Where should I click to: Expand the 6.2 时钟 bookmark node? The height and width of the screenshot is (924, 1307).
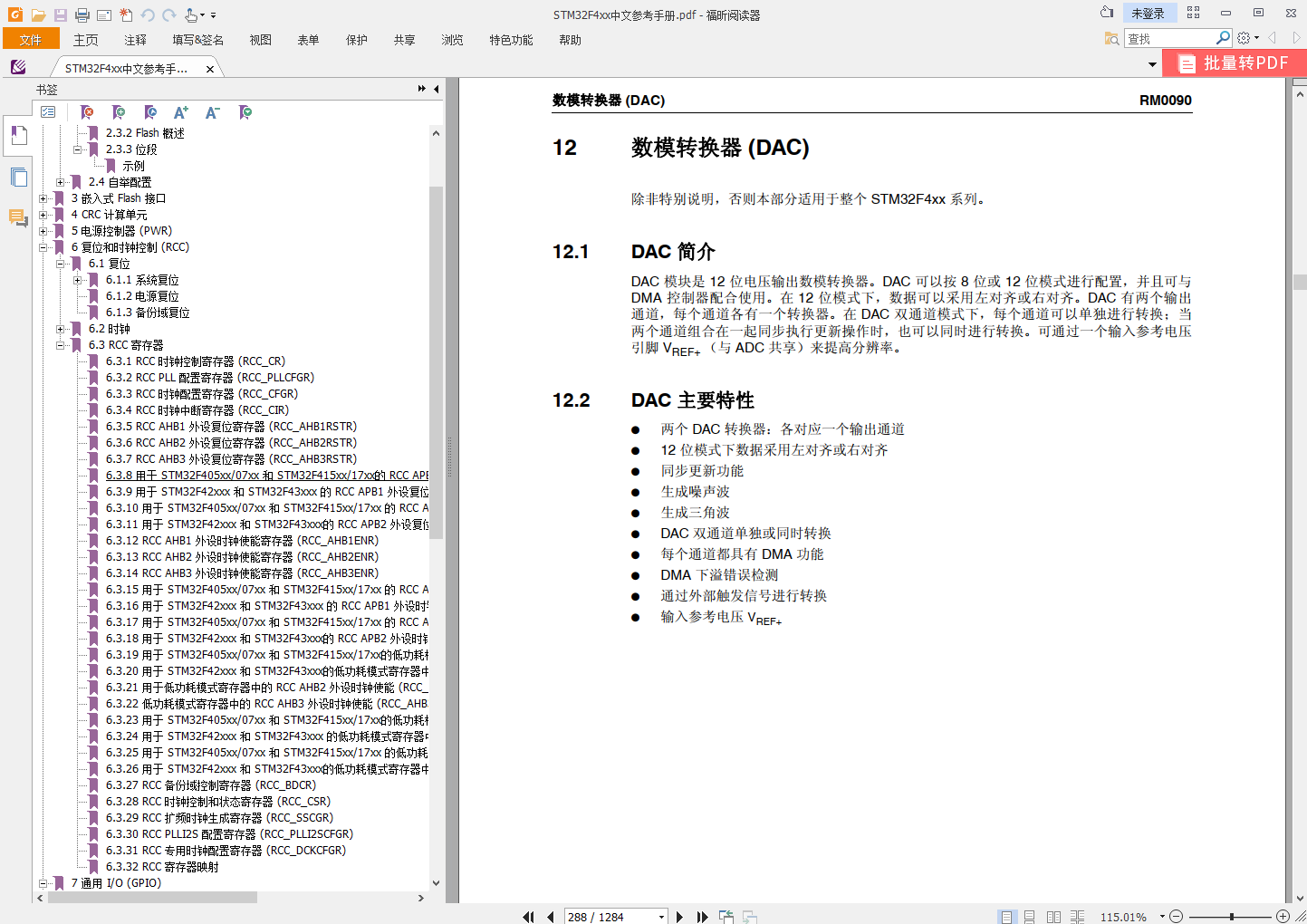[x=61, y=329]
